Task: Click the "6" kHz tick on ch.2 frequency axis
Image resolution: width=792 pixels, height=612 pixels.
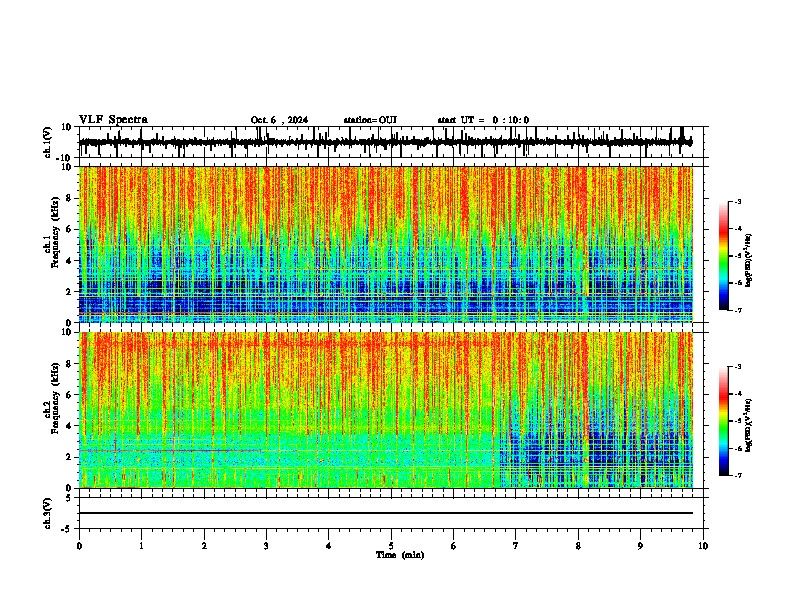Action: tap(69, 395)
